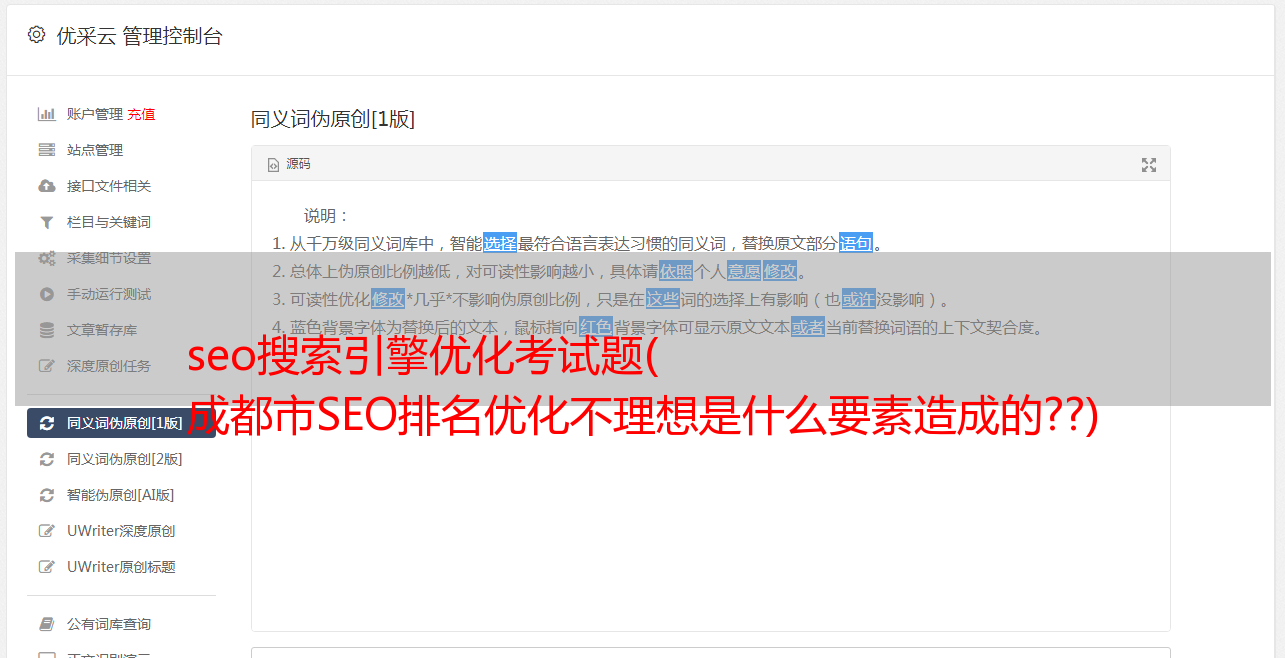Click the server icon beside 站点管理

pos(46,150)
